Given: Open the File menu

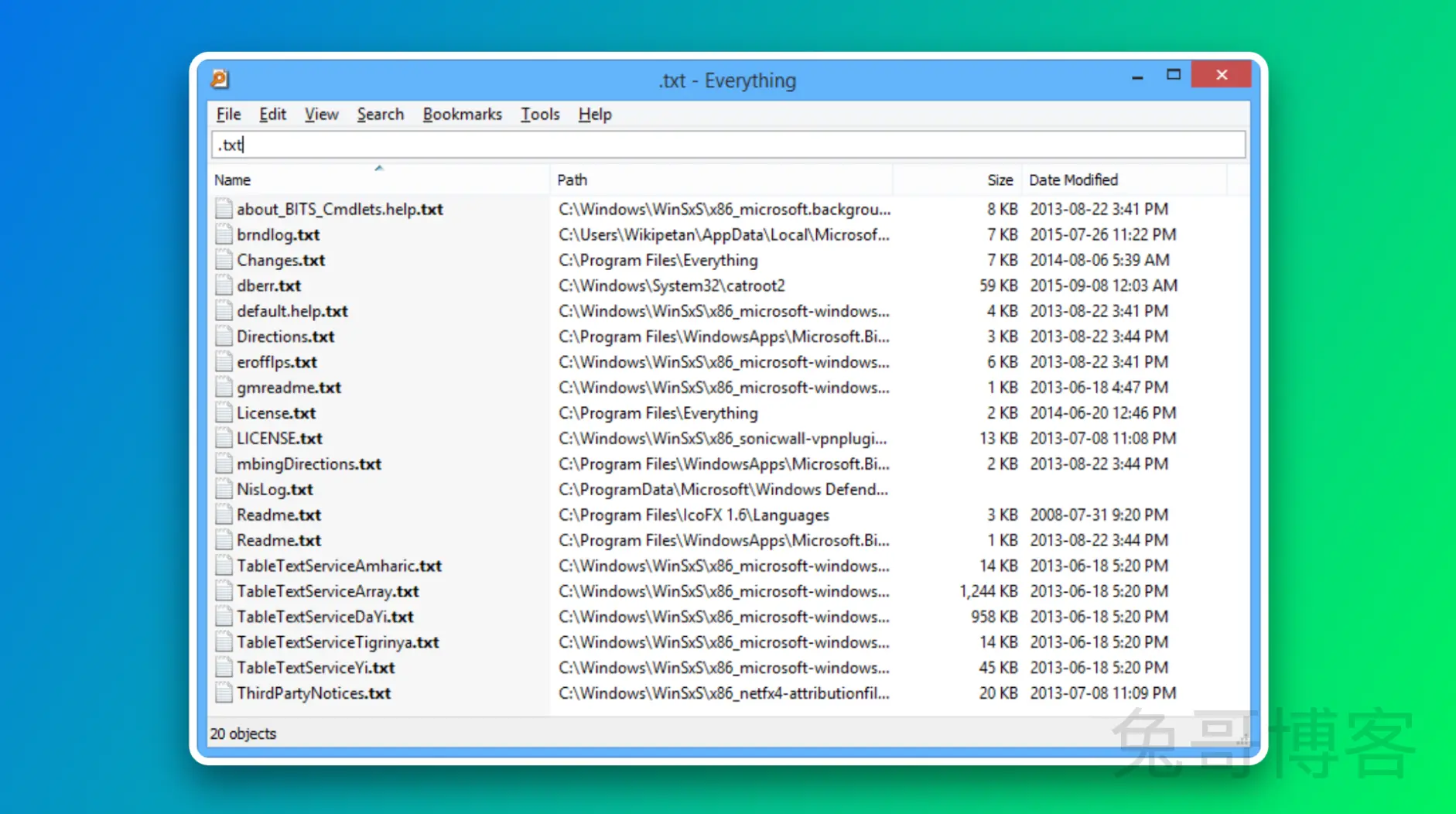Looking at the screenshot, I should [228, 115].
